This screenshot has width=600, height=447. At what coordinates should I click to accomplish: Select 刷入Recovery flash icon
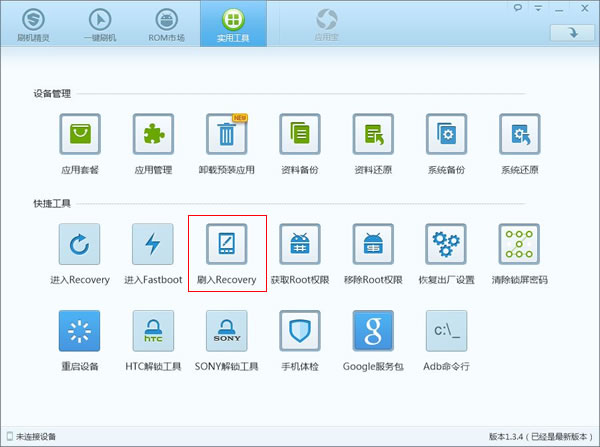point(226,244)
